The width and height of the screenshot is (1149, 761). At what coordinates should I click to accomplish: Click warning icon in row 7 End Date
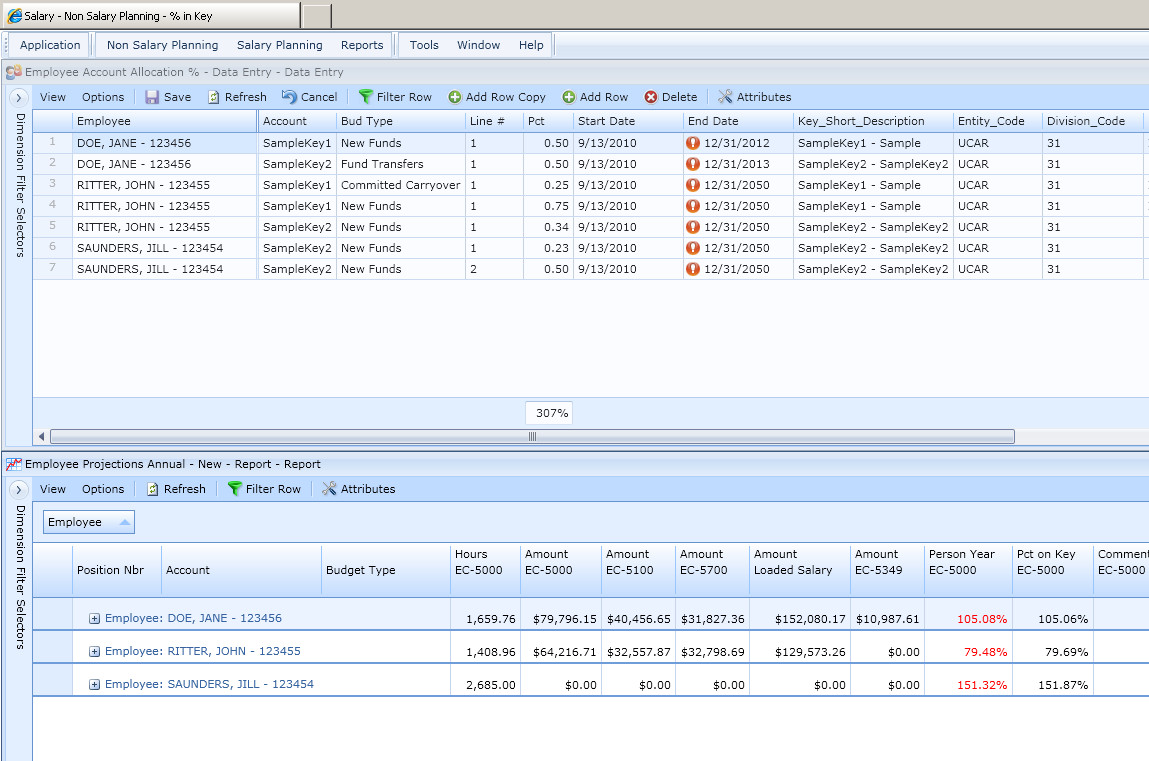[692, 269]
